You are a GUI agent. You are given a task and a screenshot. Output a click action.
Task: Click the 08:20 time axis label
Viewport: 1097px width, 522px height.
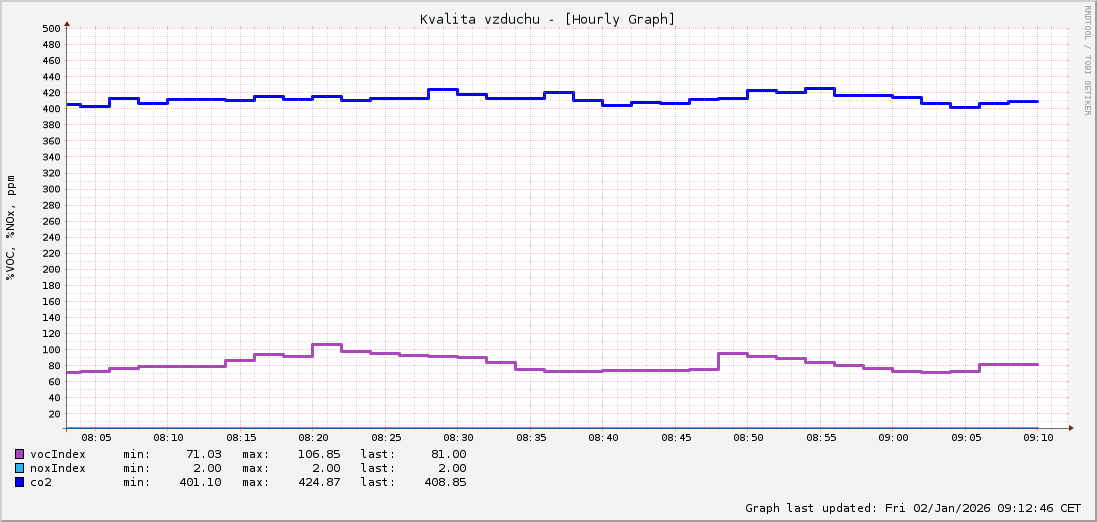(313, 438)
